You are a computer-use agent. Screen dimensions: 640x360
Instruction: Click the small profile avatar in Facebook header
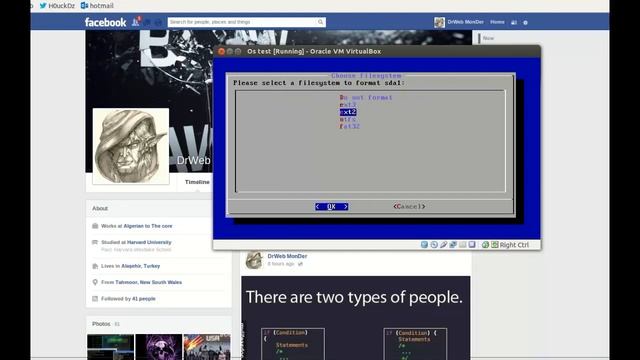point(439,22)
